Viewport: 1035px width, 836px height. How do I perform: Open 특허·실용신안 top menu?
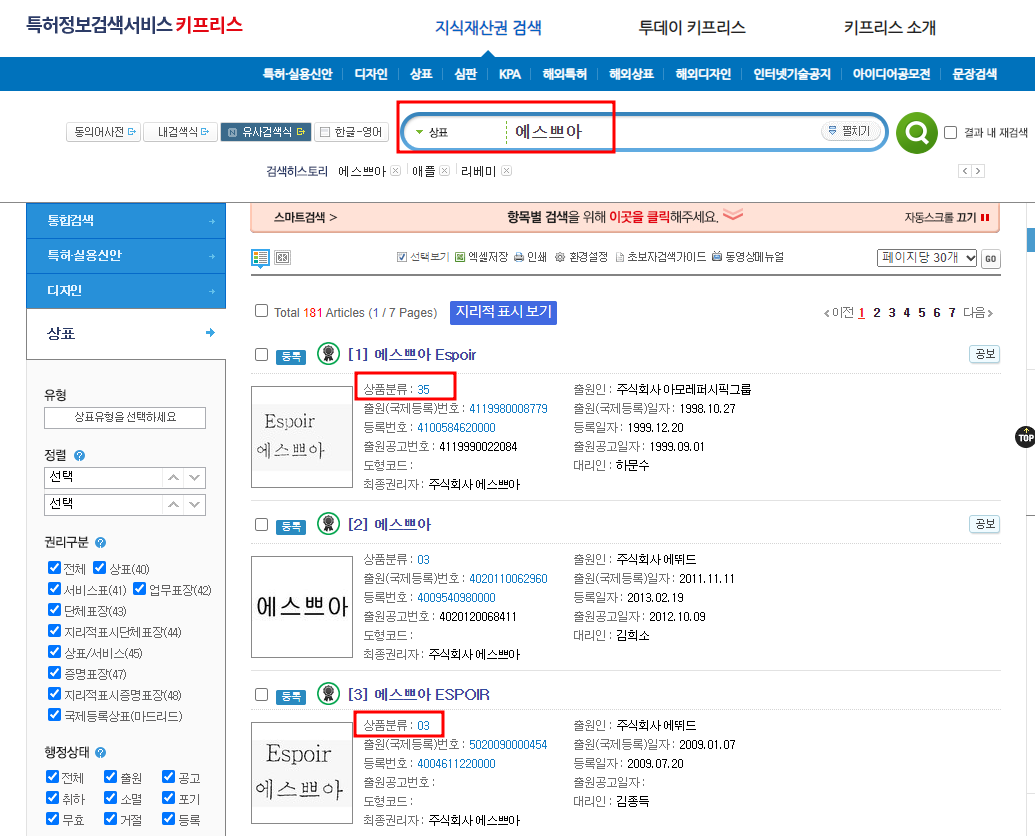point(298,74)
